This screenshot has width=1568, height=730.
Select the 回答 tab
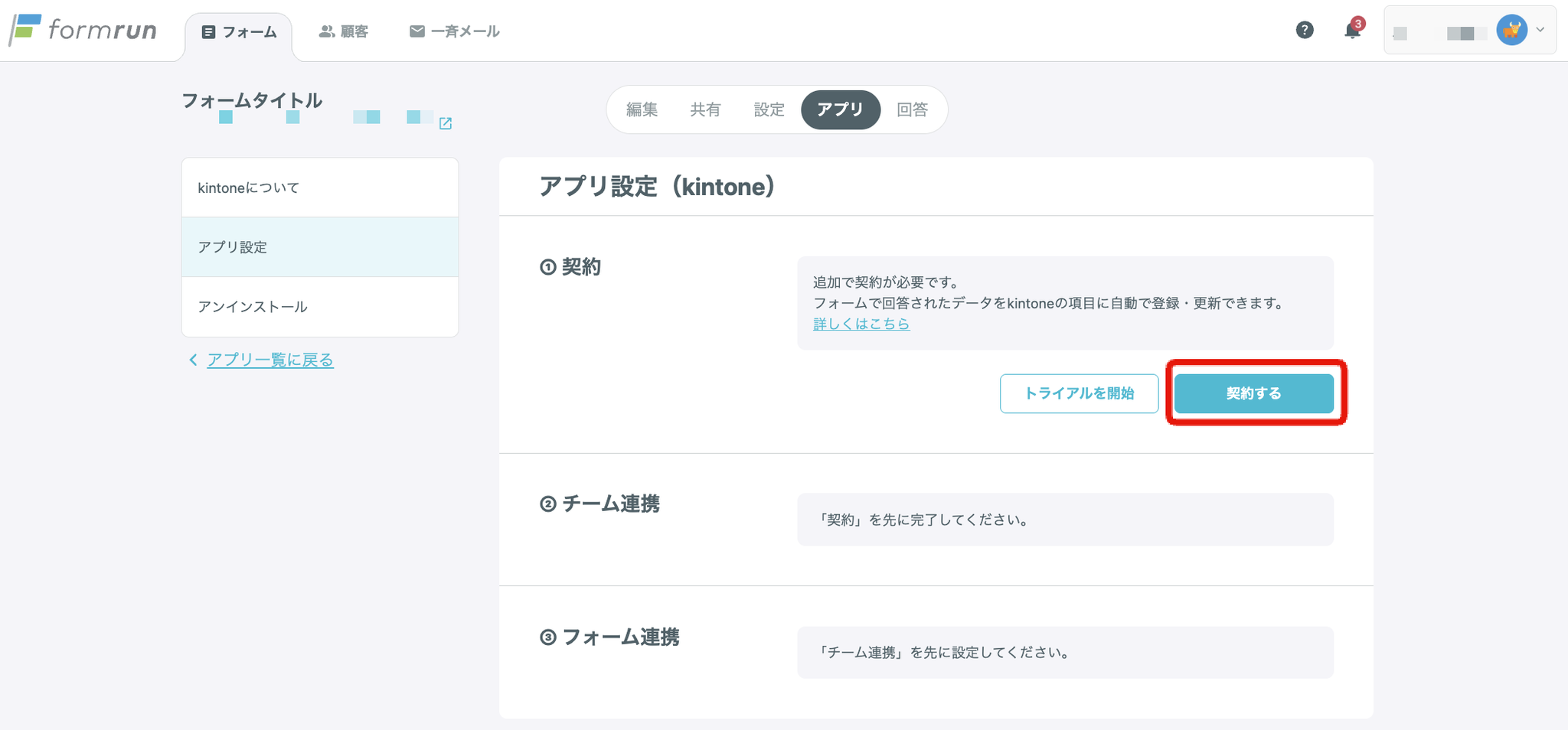point(912,109)
